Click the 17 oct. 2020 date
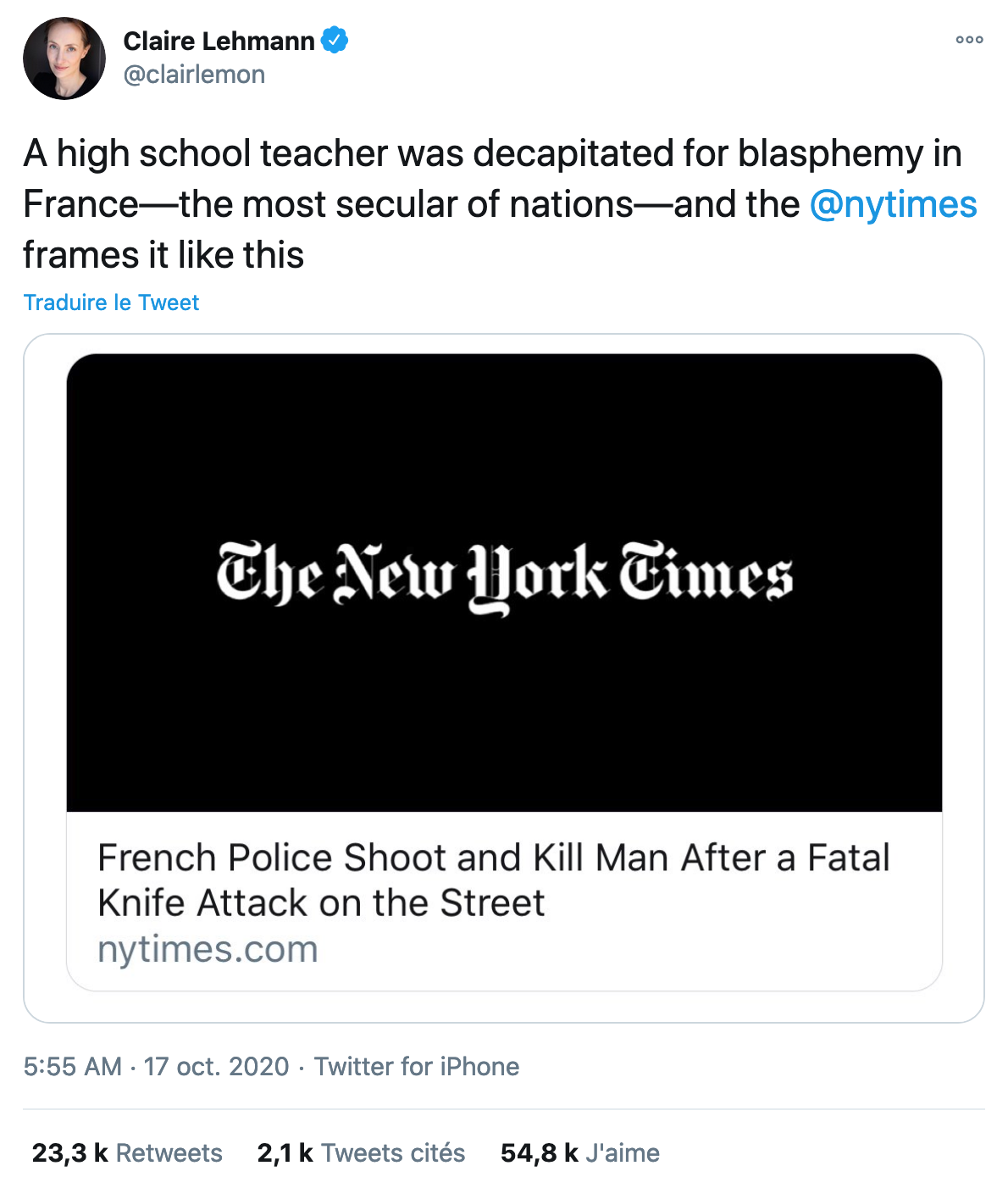 pyautogui.click(x=216, y=1066)
